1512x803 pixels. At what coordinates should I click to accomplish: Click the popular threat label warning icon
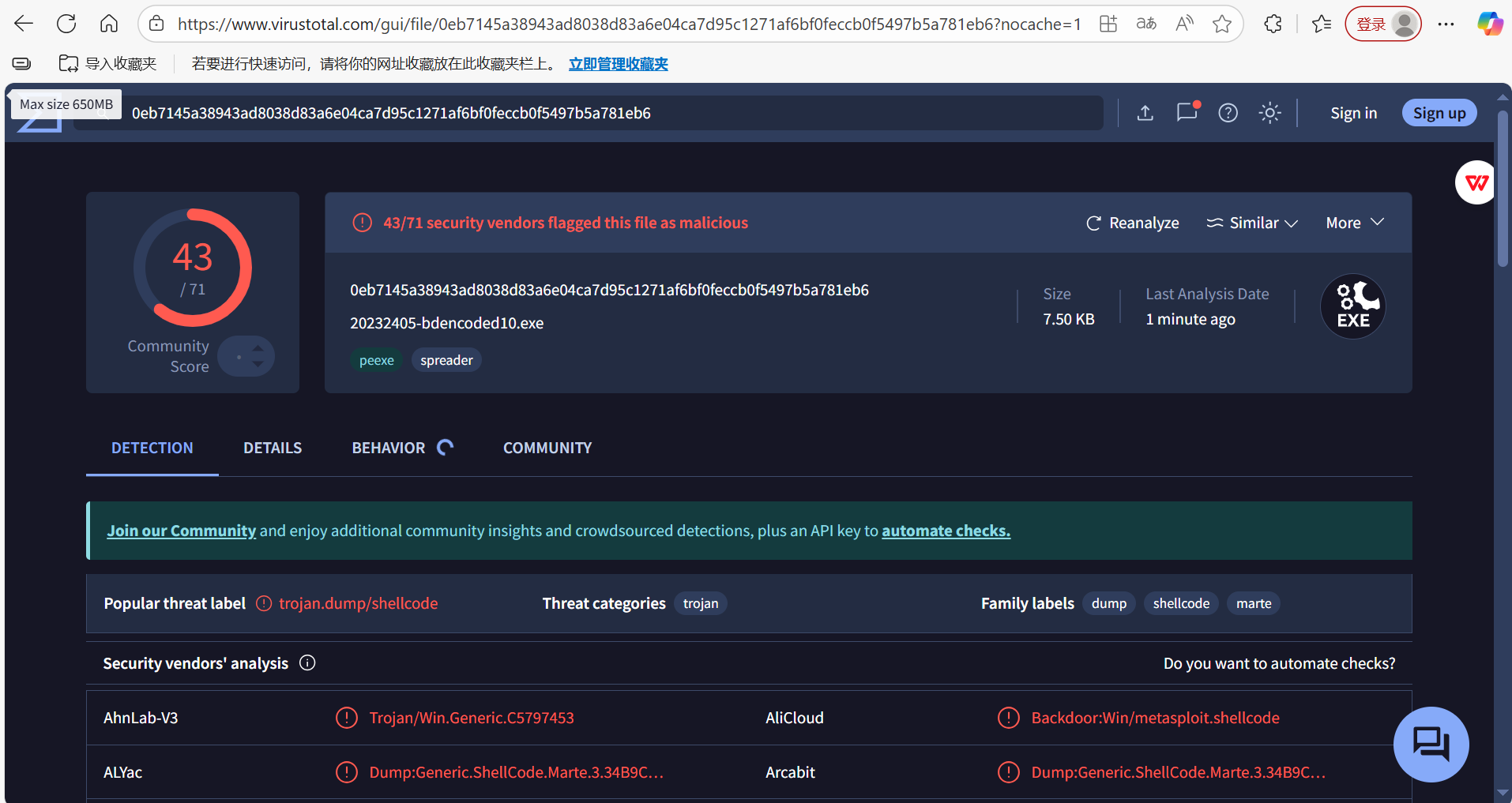[264, 603]
